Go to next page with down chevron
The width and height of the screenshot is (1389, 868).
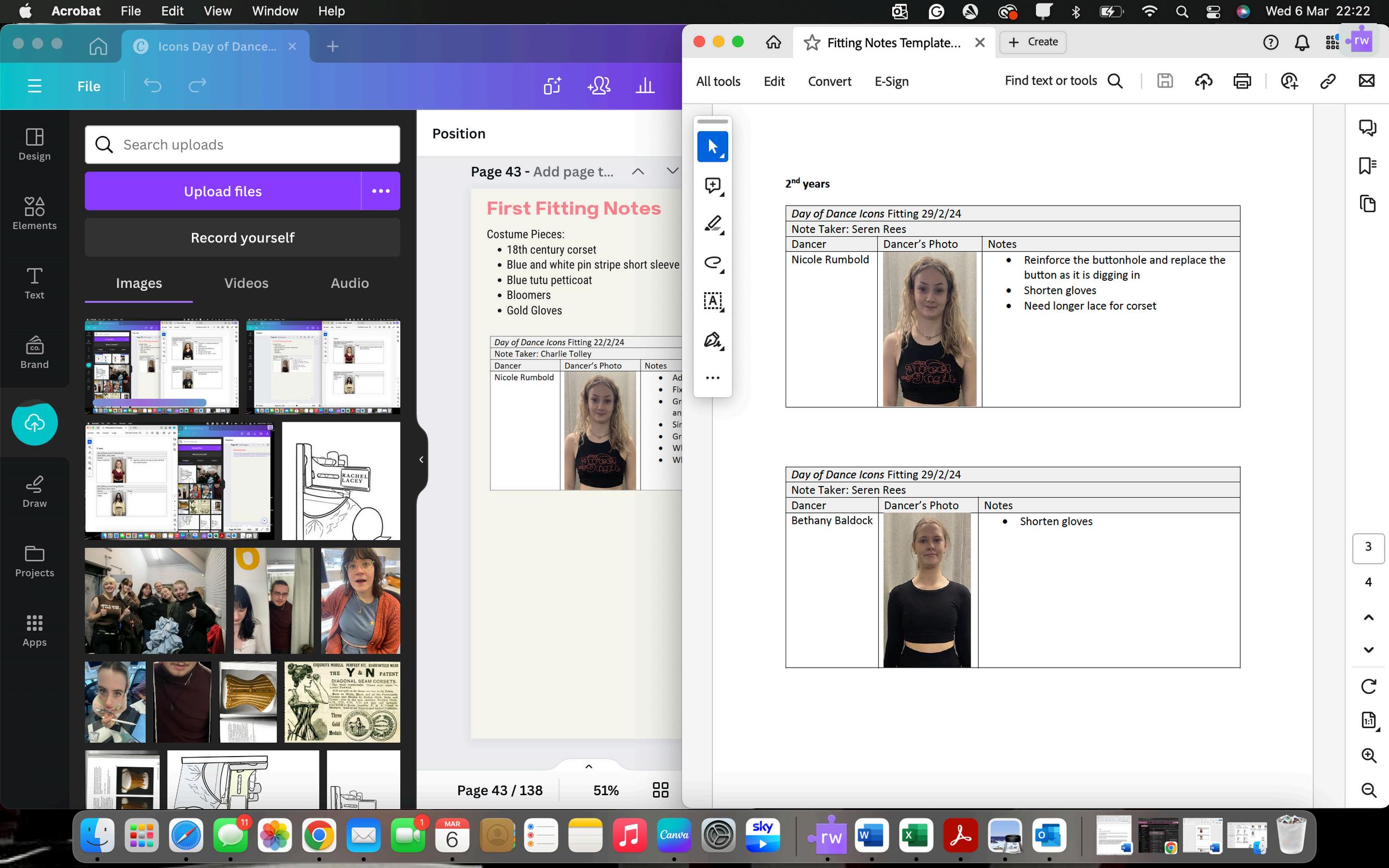[1368, 650]
